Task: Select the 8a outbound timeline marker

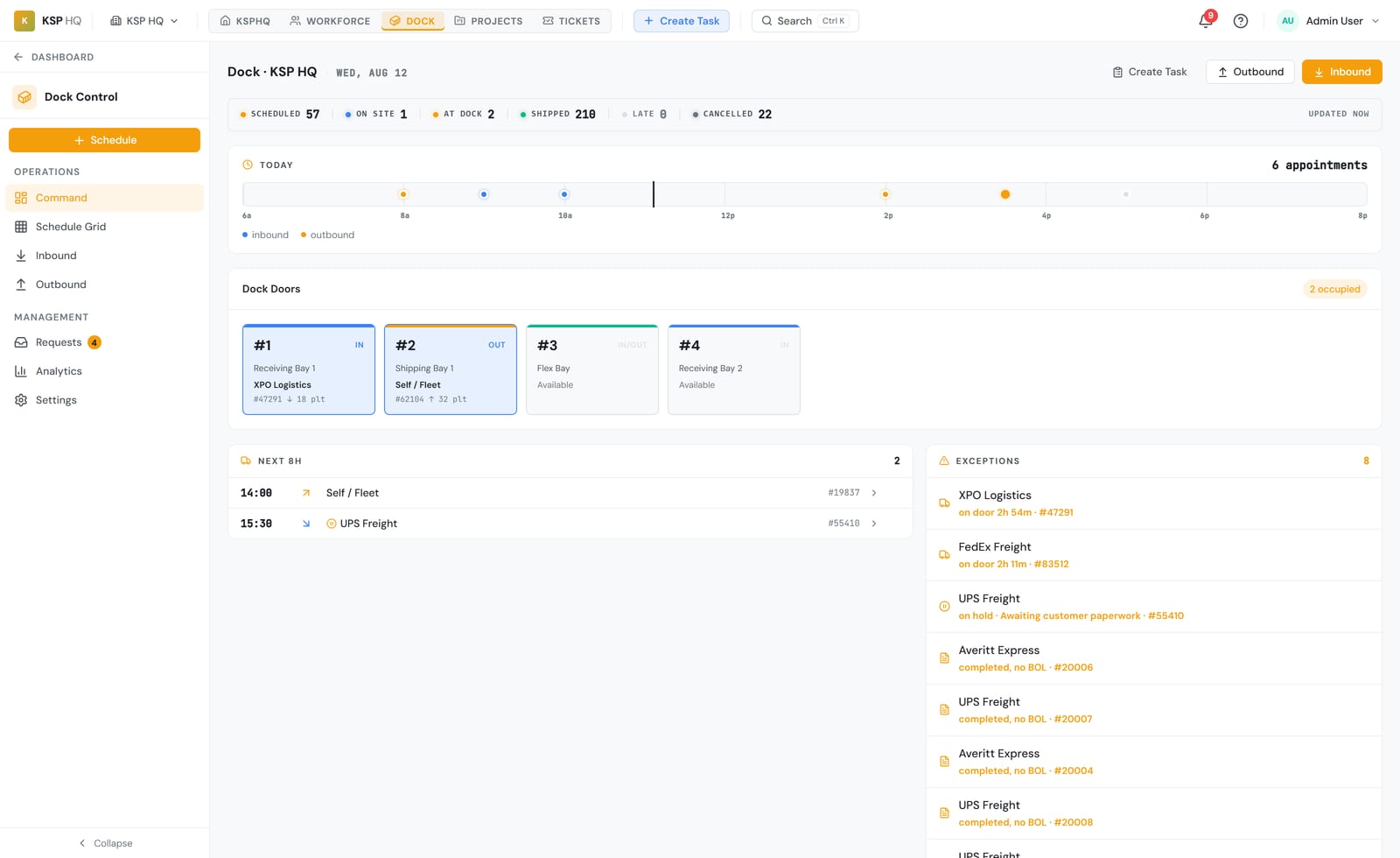Action: click(x=403, y=194)
